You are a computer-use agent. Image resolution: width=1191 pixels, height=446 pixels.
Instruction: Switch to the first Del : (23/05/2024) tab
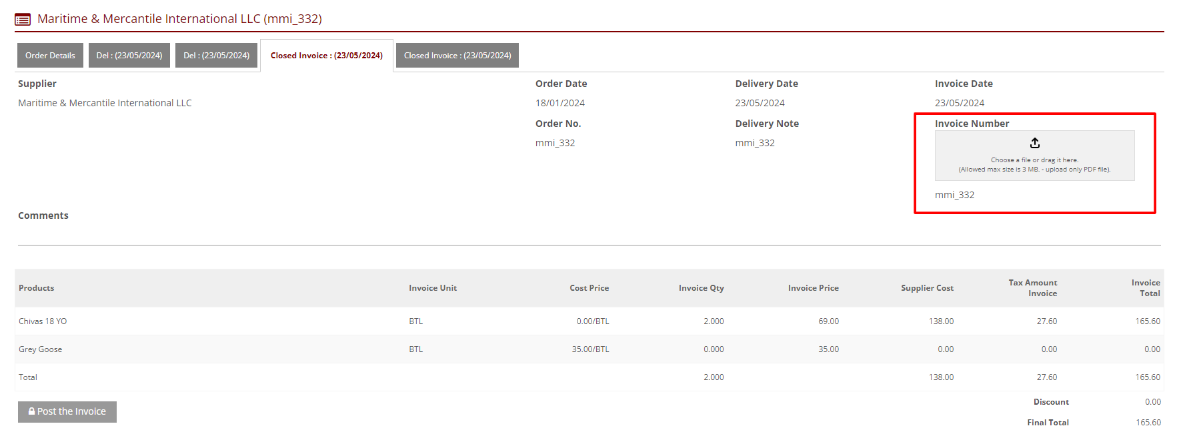[x=129, y=55]
